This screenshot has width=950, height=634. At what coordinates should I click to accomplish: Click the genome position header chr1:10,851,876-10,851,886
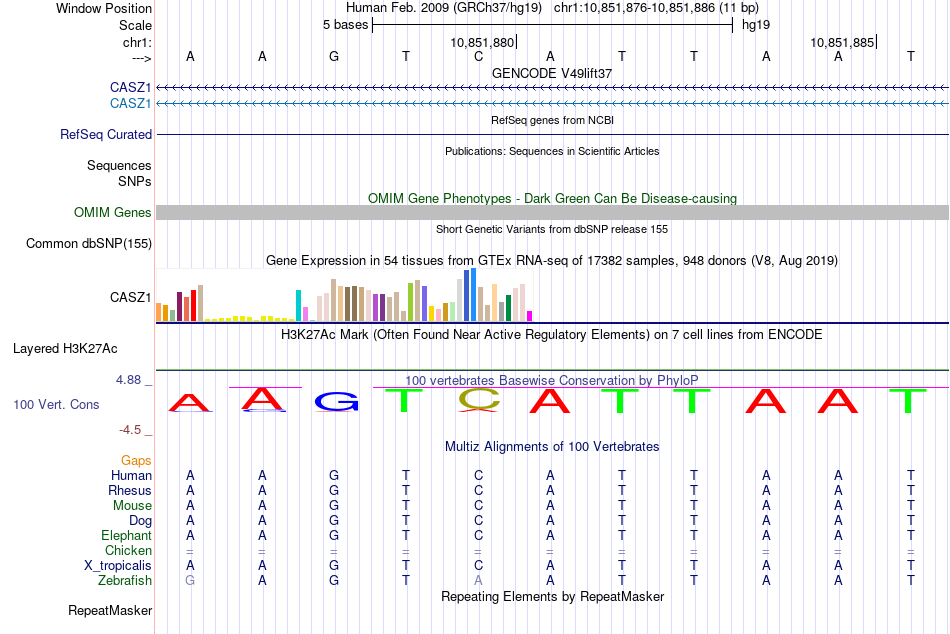656,8
